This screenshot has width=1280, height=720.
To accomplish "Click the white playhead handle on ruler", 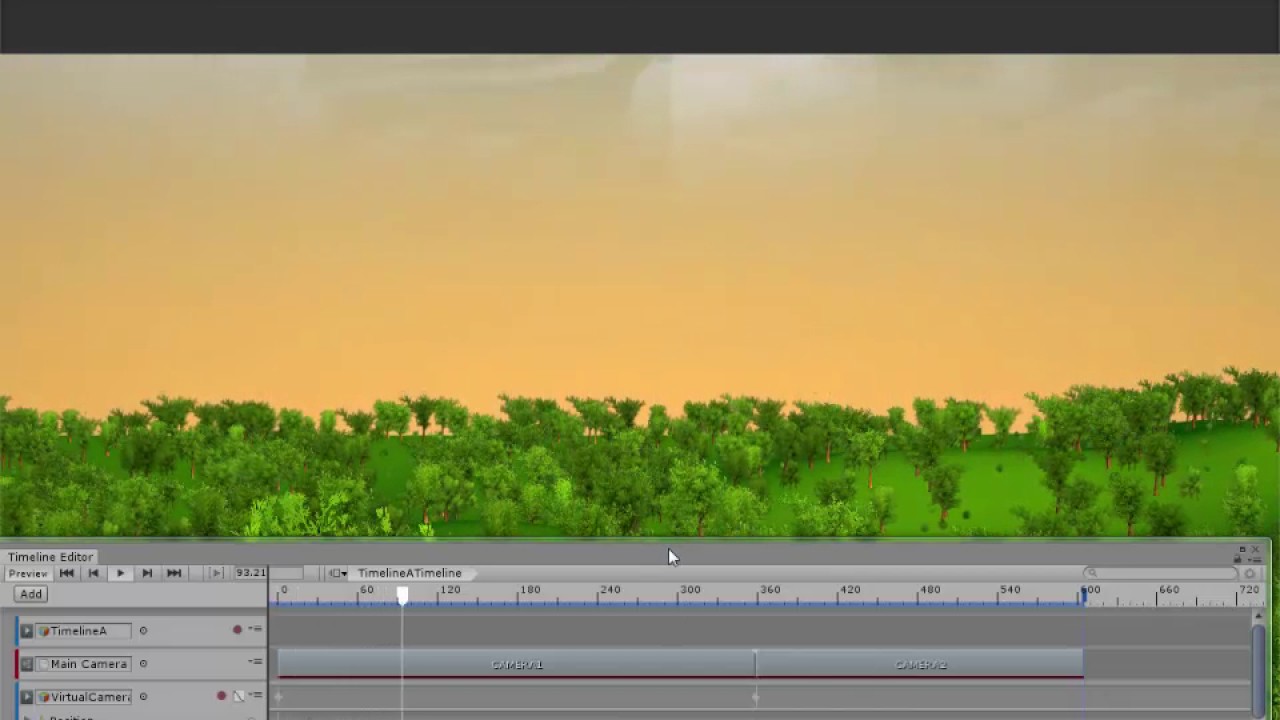I will [x=402, y=596].
